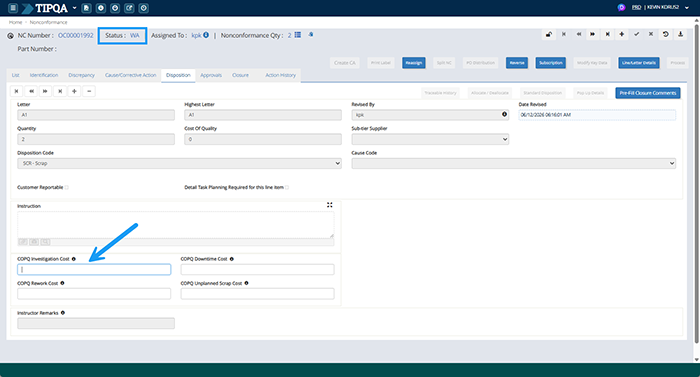
Task: Switch to the Discrepancy tab
Action: [x=81, y=75]
